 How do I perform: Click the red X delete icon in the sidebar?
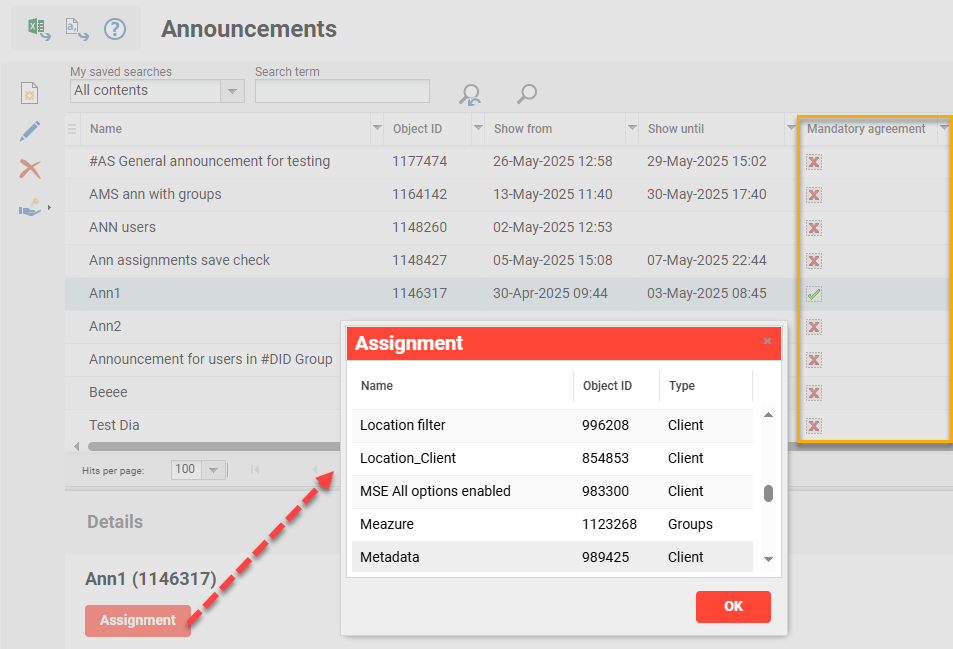[x=29, y=169]
